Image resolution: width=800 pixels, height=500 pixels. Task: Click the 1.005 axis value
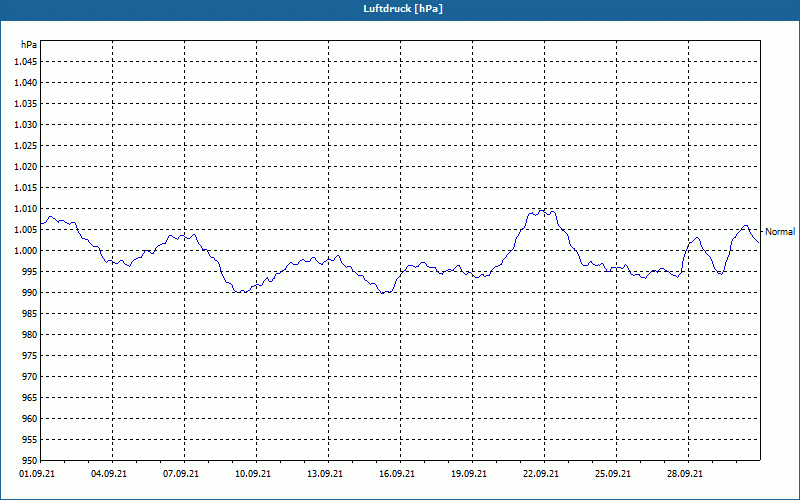point(26,230)
